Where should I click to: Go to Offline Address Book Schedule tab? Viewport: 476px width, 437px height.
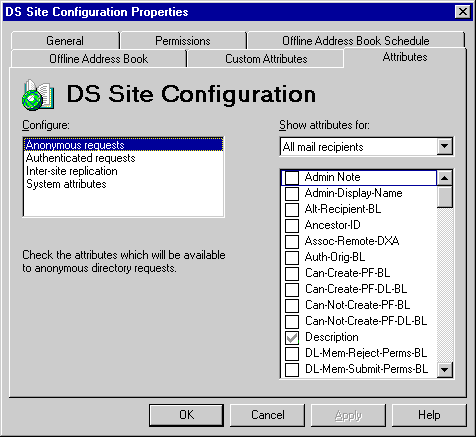356,41
